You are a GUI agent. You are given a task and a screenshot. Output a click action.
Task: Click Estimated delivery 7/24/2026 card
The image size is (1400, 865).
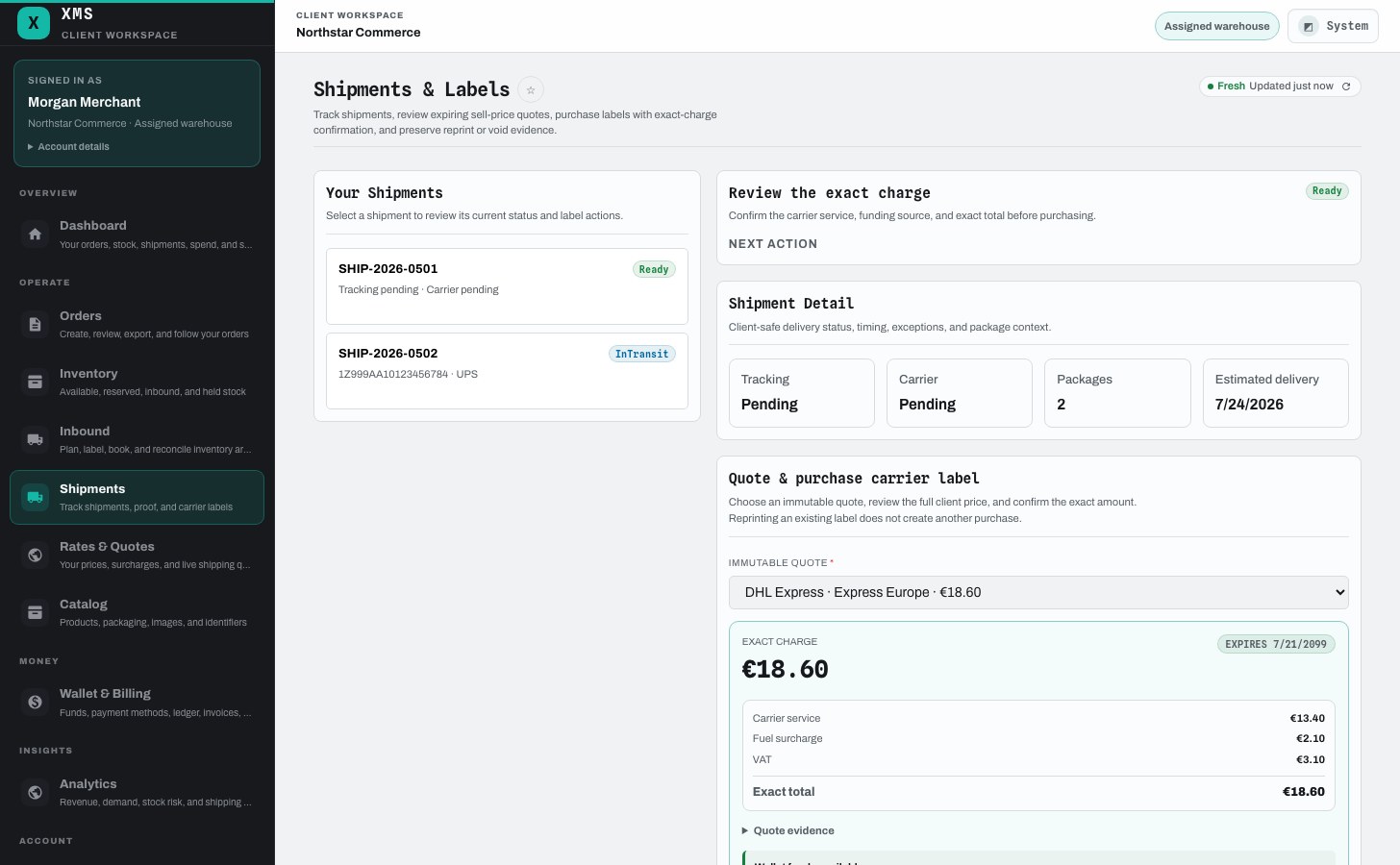pos(1276,393)
